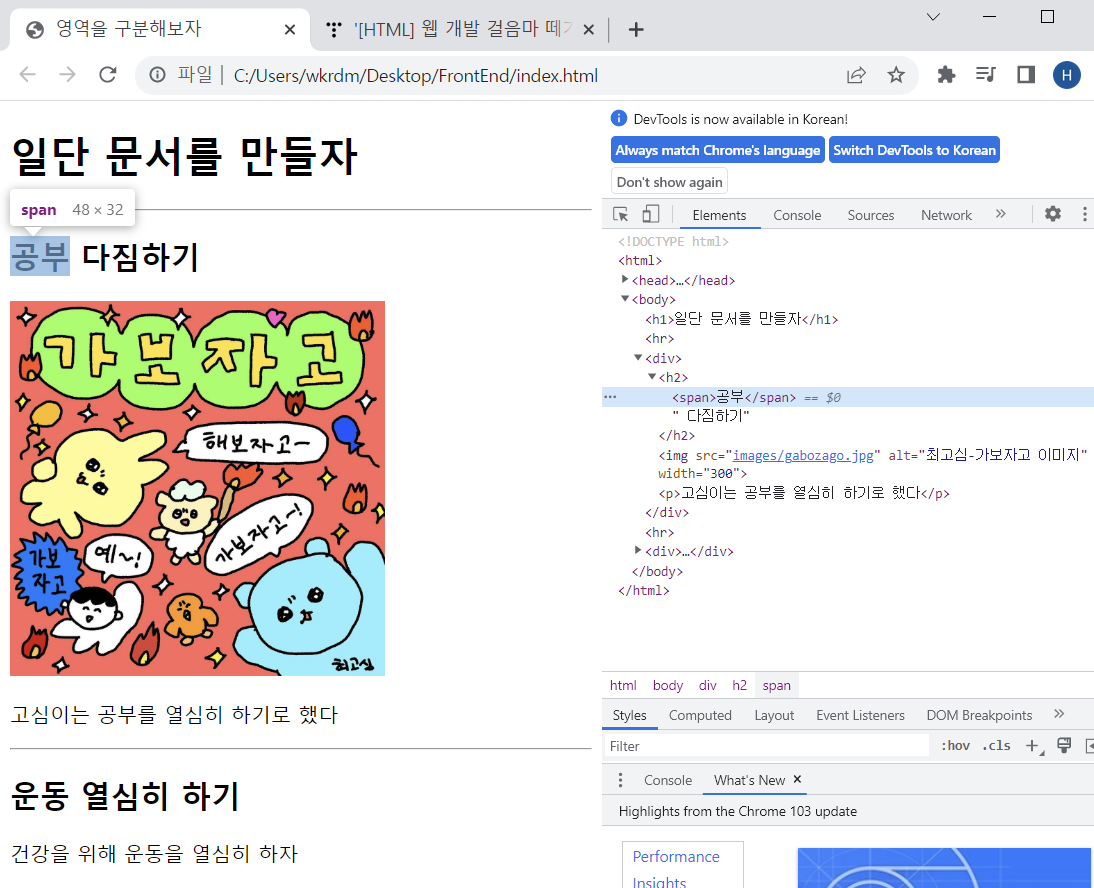Select the p 고심이는 공부를 node

tap(804, 492)
